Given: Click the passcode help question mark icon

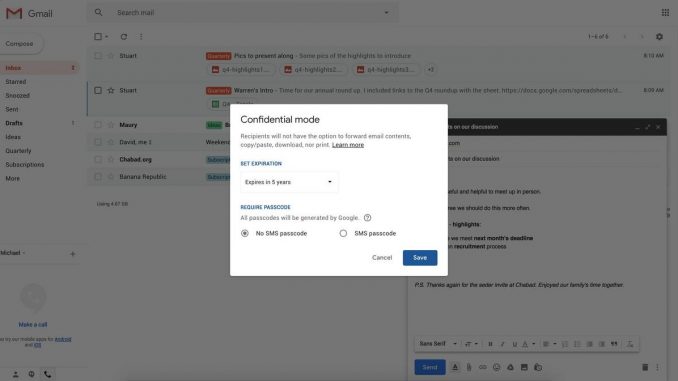Looking at the screenshot, I should click(368, 218).
